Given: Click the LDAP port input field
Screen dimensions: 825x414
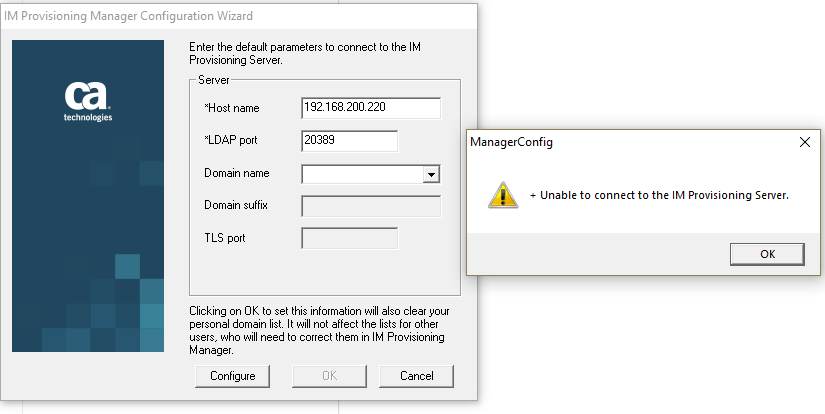Looking at the screenshot, I should 349,141.
